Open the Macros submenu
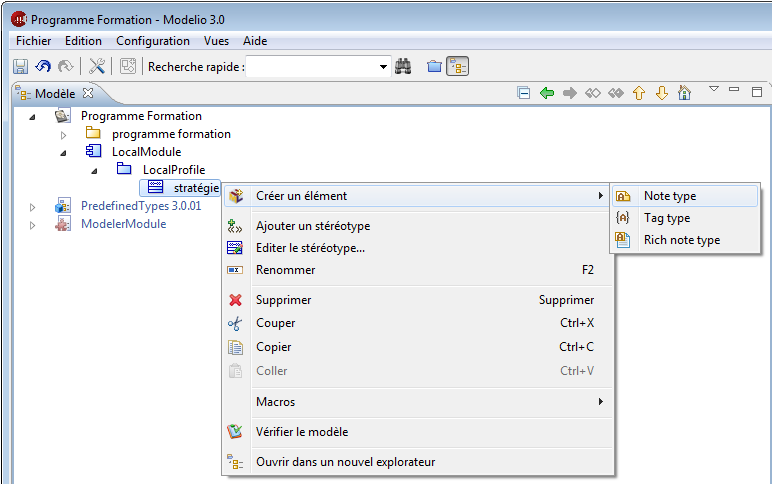 (x=417, y=402)
